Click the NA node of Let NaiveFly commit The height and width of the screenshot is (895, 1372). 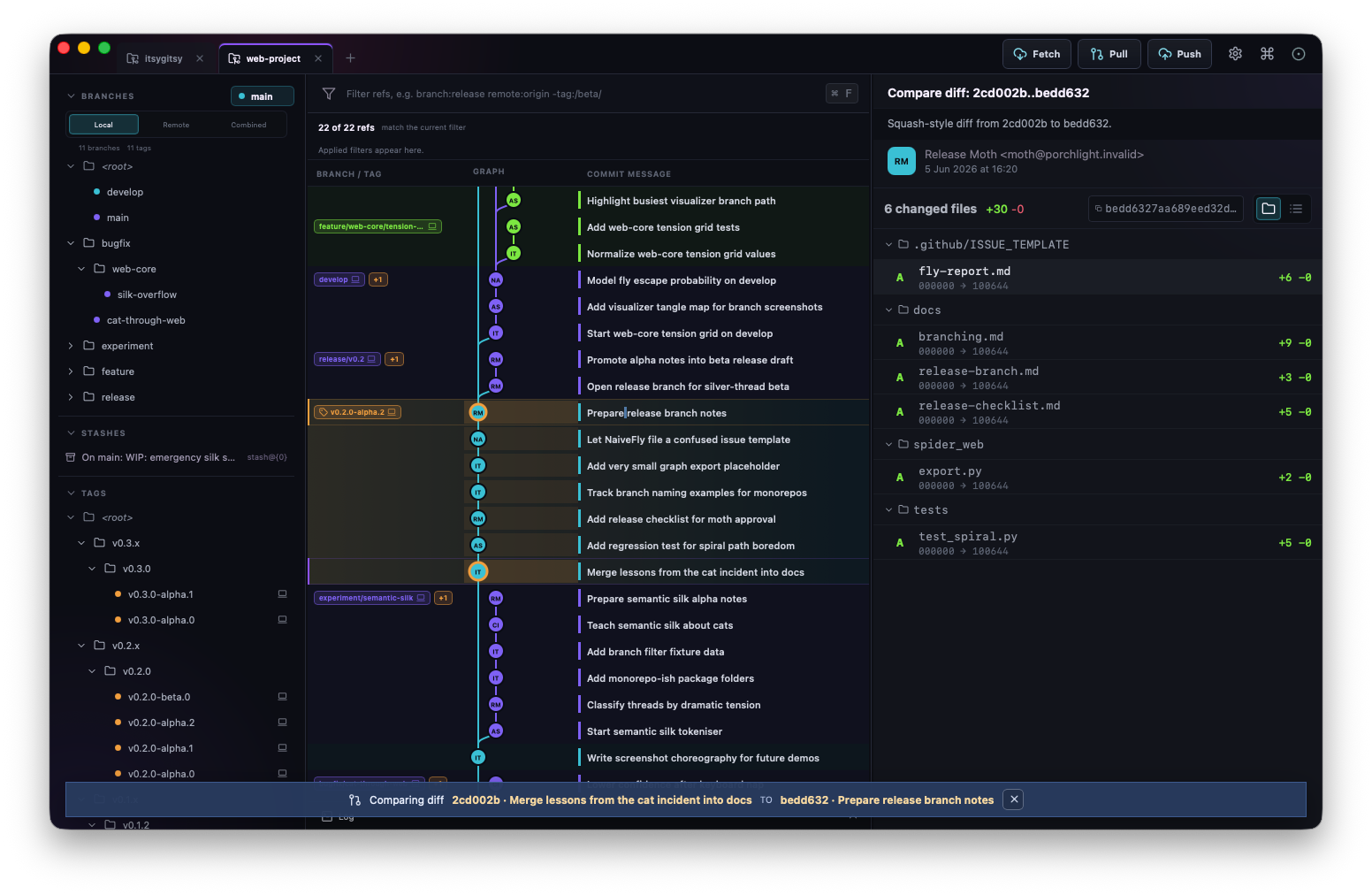point(478,439)
